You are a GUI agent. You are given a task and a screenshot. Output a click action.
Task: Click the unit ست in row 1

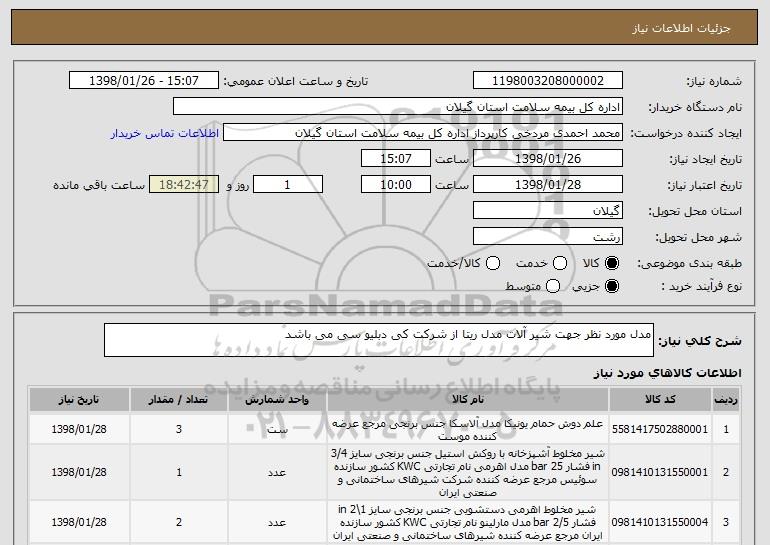[277, 430]
